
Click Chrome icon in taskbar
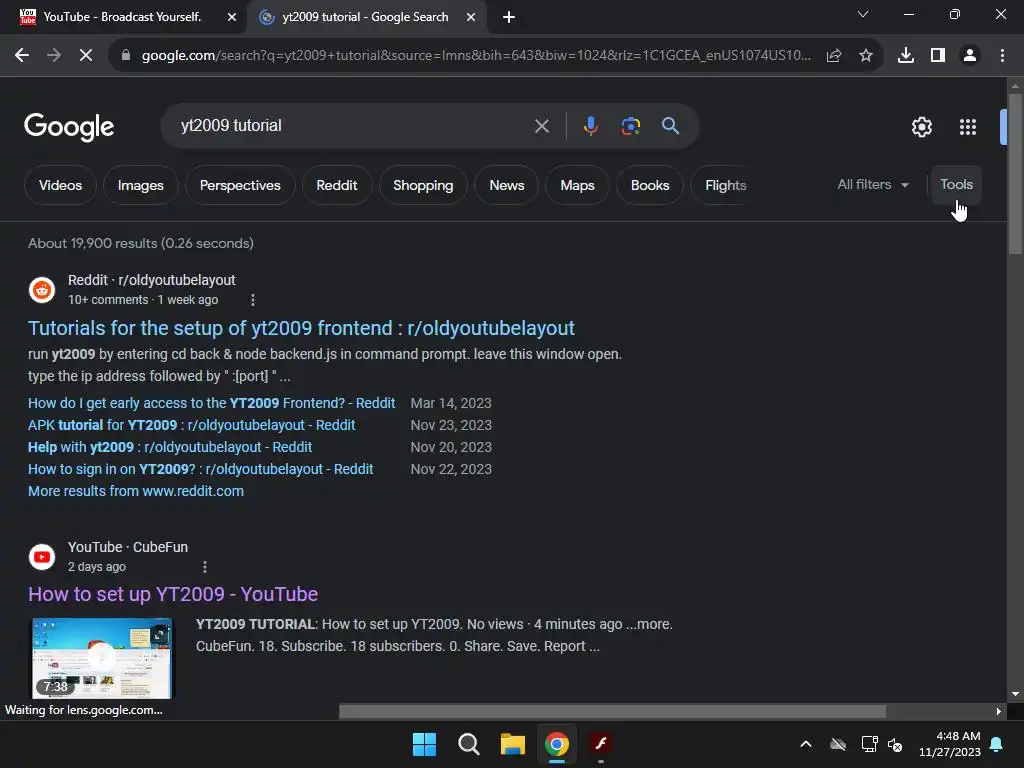coord(556,744)
